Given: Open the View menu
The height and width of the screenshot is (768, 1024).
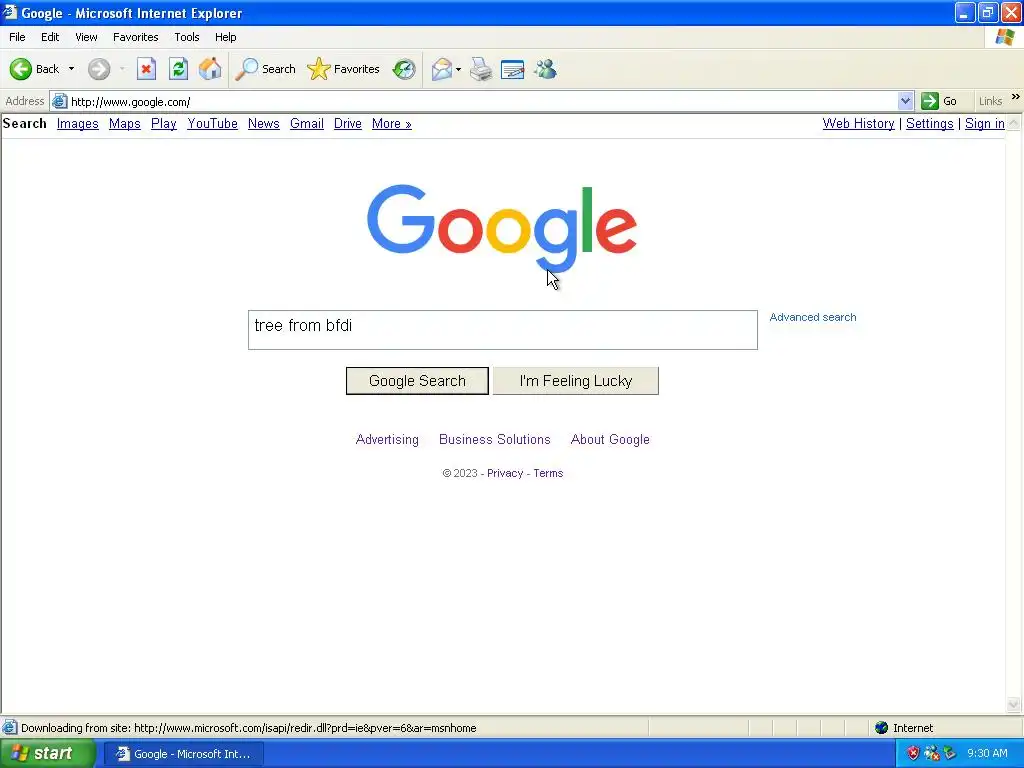Looking at the screenshot, I should (x=86, y=37).
